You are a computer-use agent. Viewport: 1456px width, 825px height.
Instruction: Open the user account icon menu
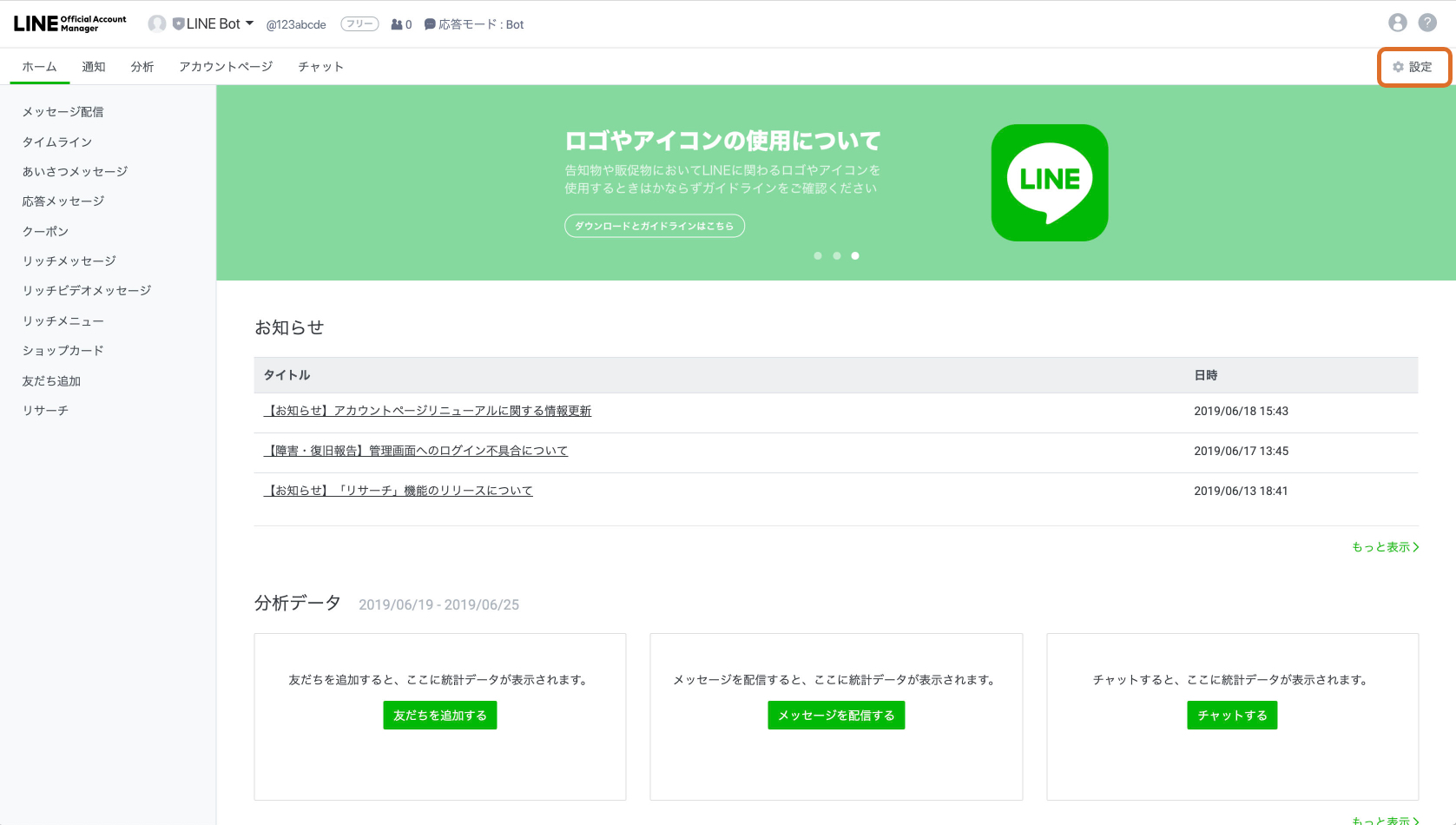(x=1397, y=23)
